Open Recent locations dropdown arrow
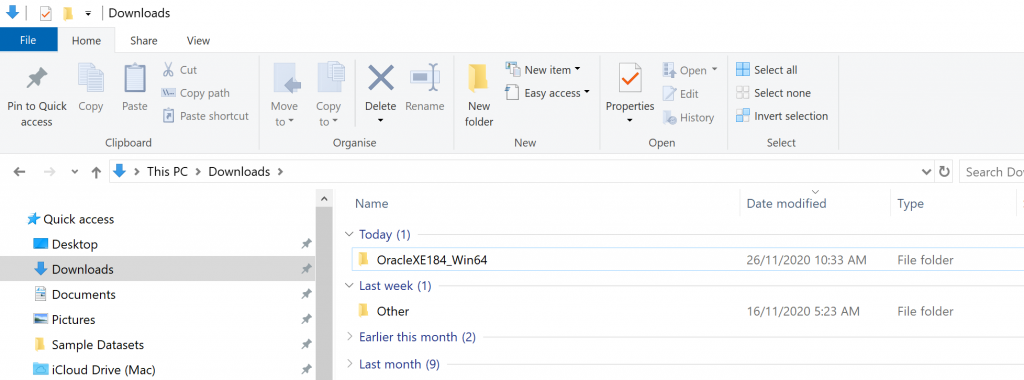Image resolution: width=1024 pixels, height=380 pixels. tap(74, 172)
